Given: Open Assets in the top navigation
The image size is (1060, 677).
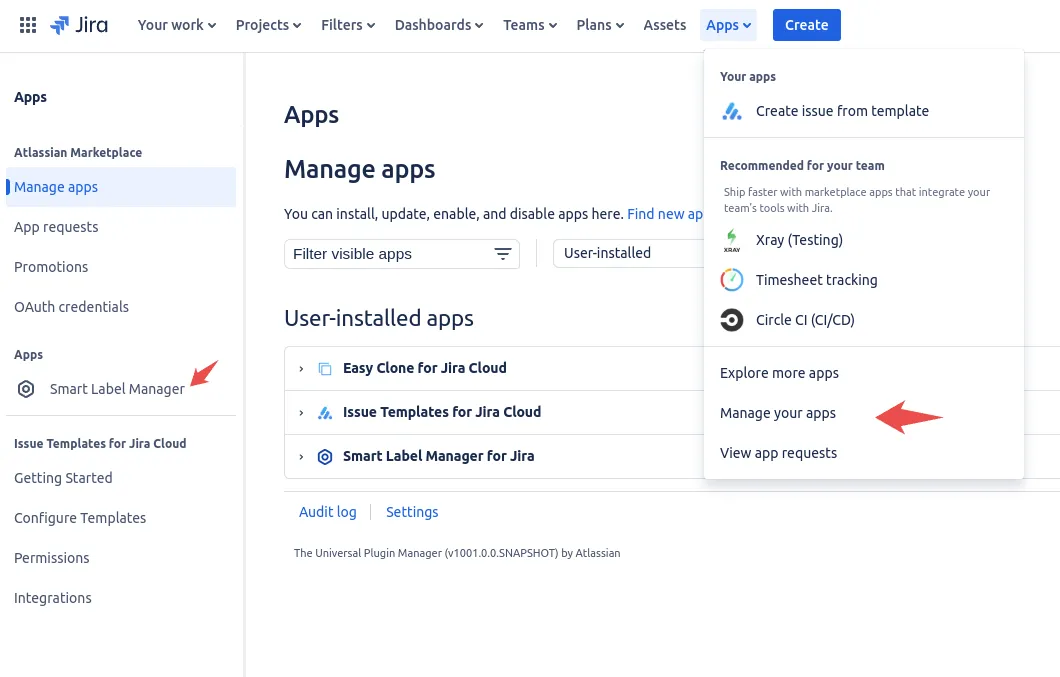Looking at the screenshot, I should (665, 25).
